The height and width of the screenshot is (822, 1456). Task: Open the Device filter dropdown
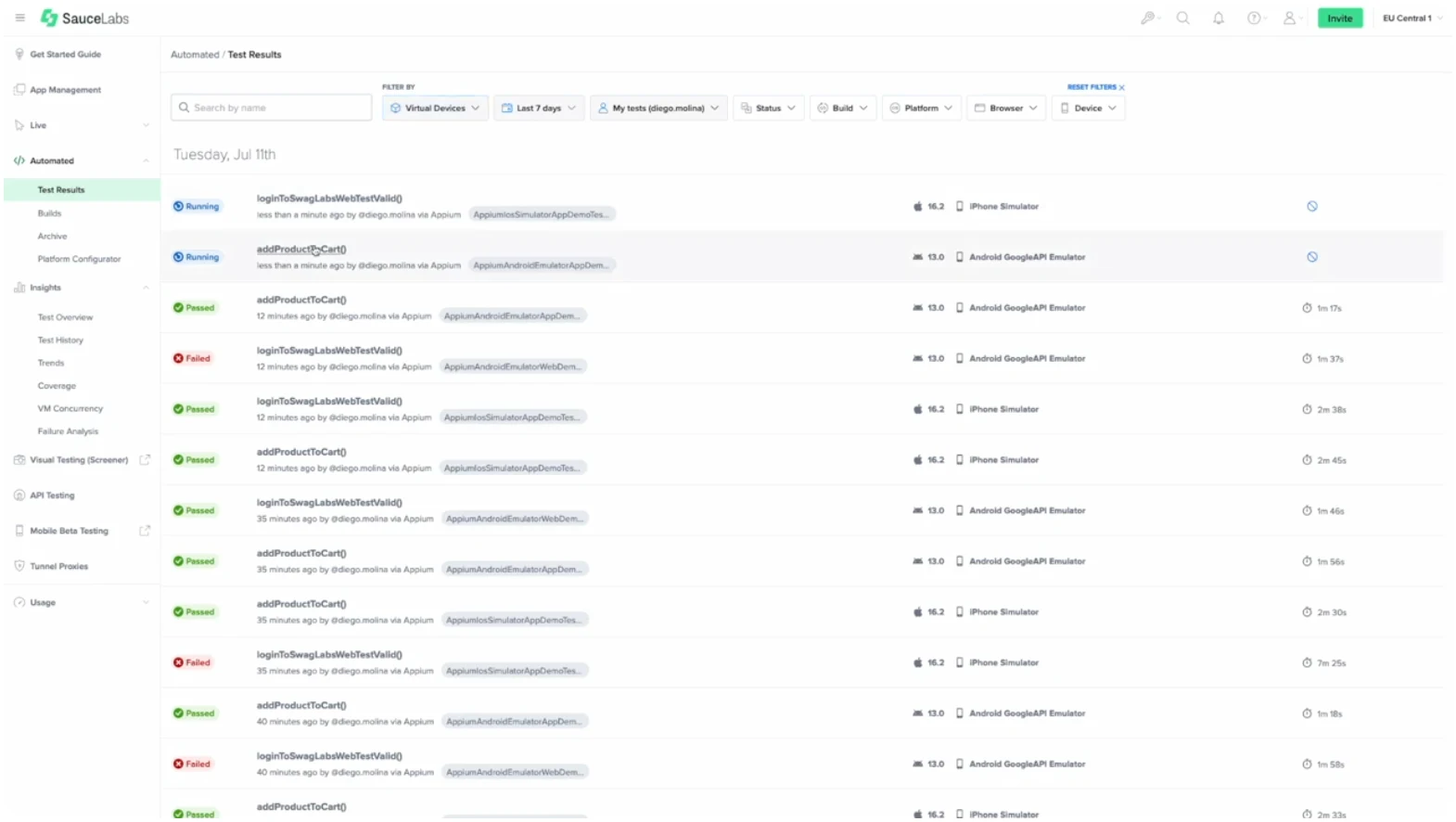coord(1089,108)
